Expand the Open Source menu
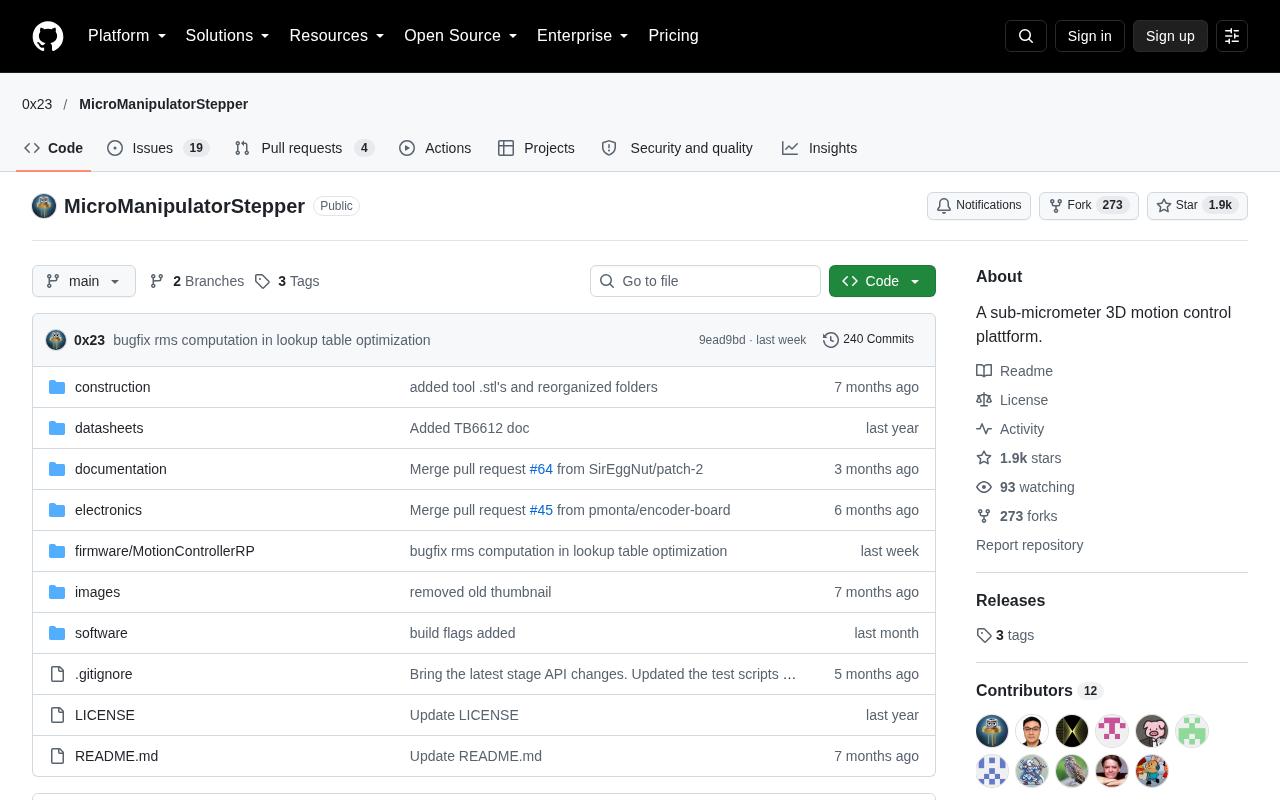This screenshot has height=800, width=1280. (x=461, y=36)
